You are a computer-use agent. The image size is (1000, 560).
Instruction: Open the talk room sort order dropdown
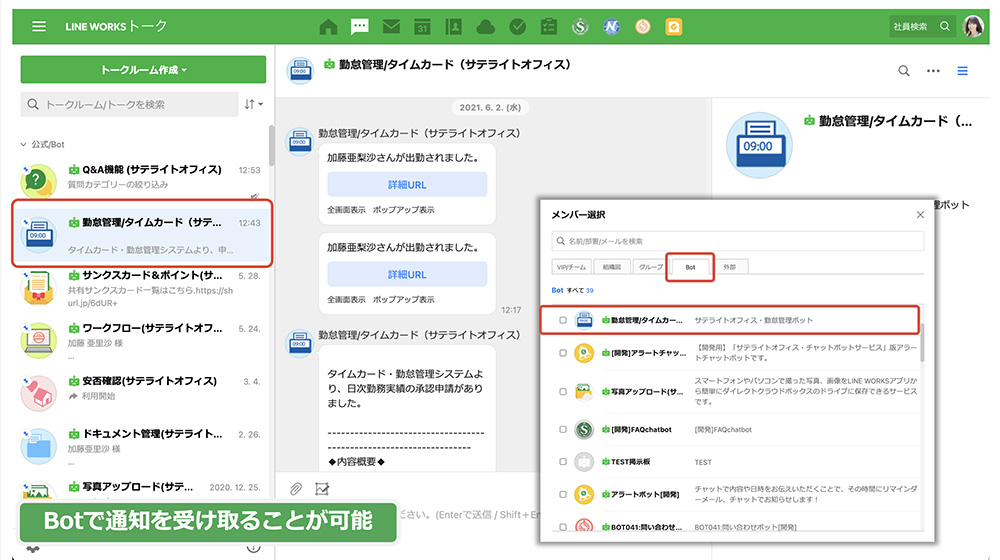click(253, 104)
